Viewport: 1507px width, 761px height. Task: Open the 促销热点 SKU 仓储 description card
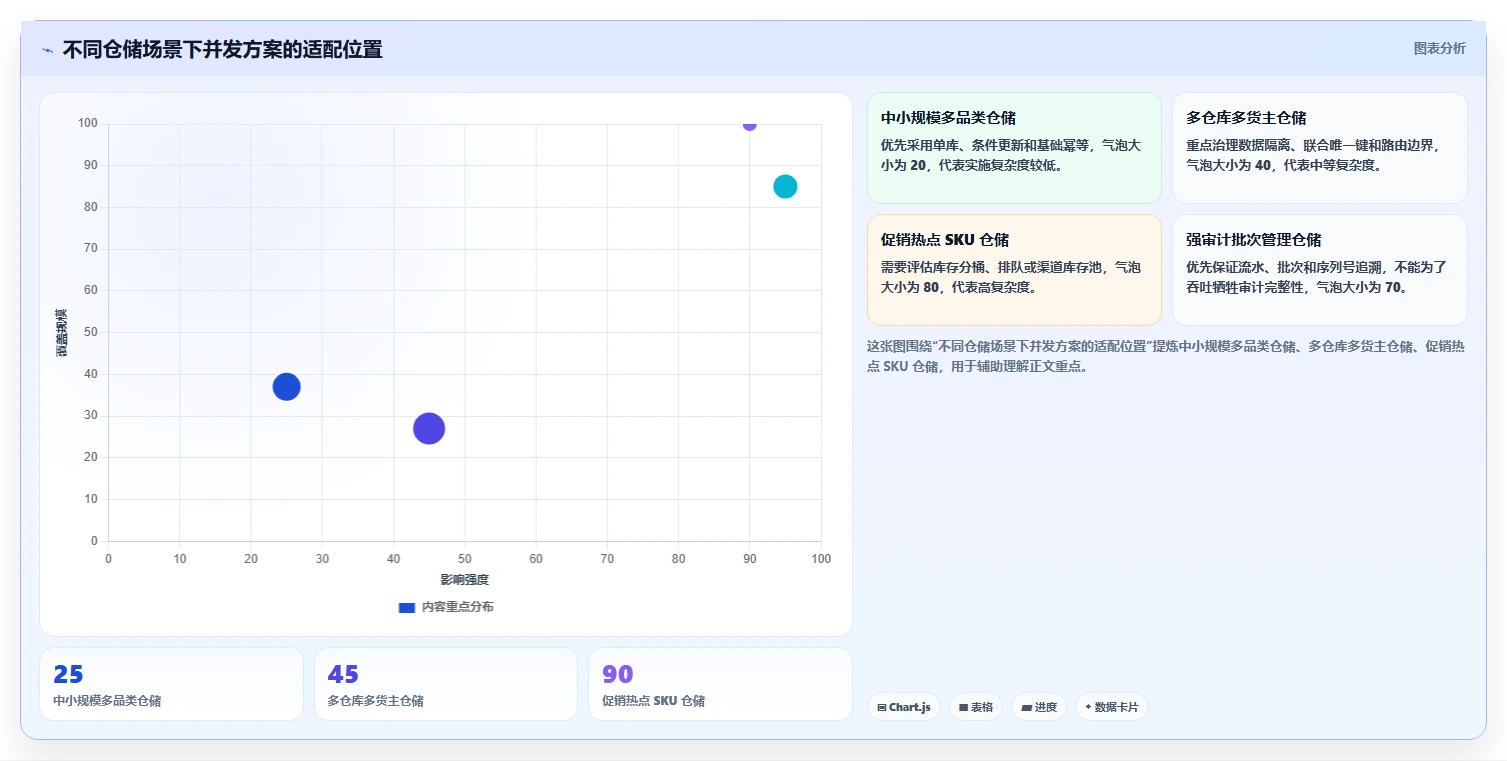(x=1014, y=270)
